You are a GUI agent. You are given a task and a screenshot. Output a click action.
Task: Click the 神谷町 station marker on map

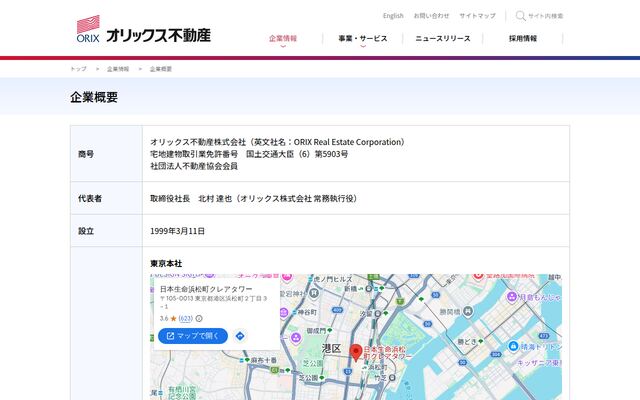pos(294,313)
